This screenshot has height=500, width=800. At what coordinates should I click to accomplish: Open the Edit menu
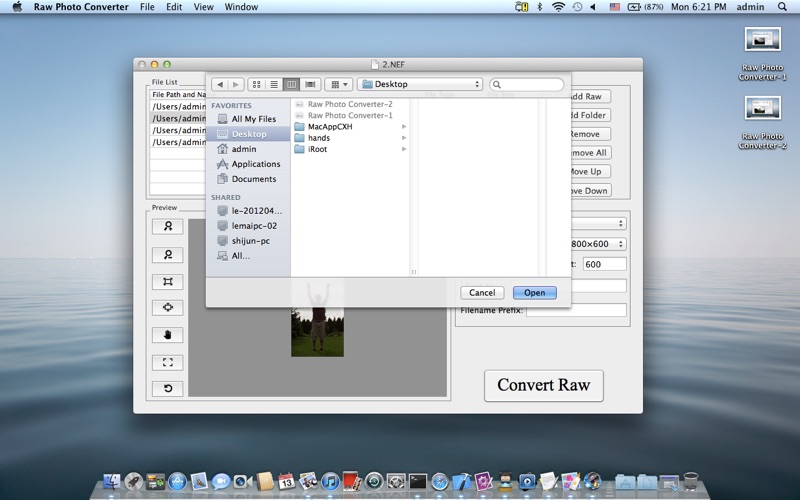coord(174,7)
